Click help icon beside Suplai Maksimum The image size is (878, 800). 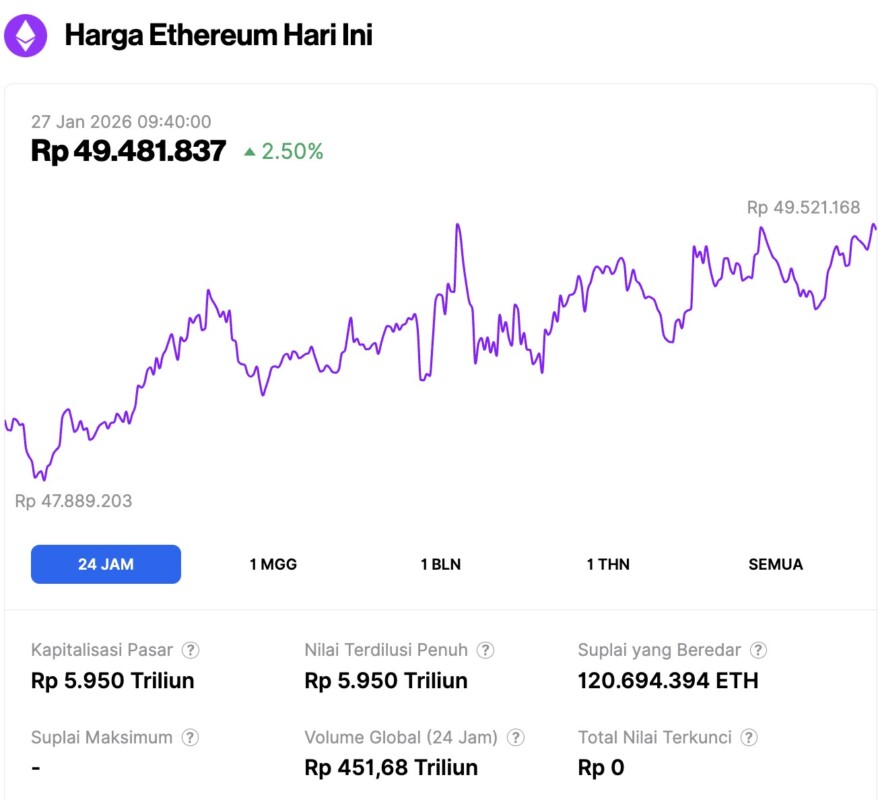coord(190,738)
